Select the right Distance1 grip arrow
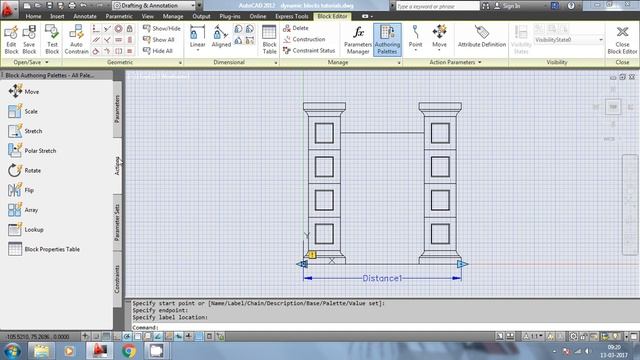This screenshot has width=640, height=360. [x=462, y=264]
